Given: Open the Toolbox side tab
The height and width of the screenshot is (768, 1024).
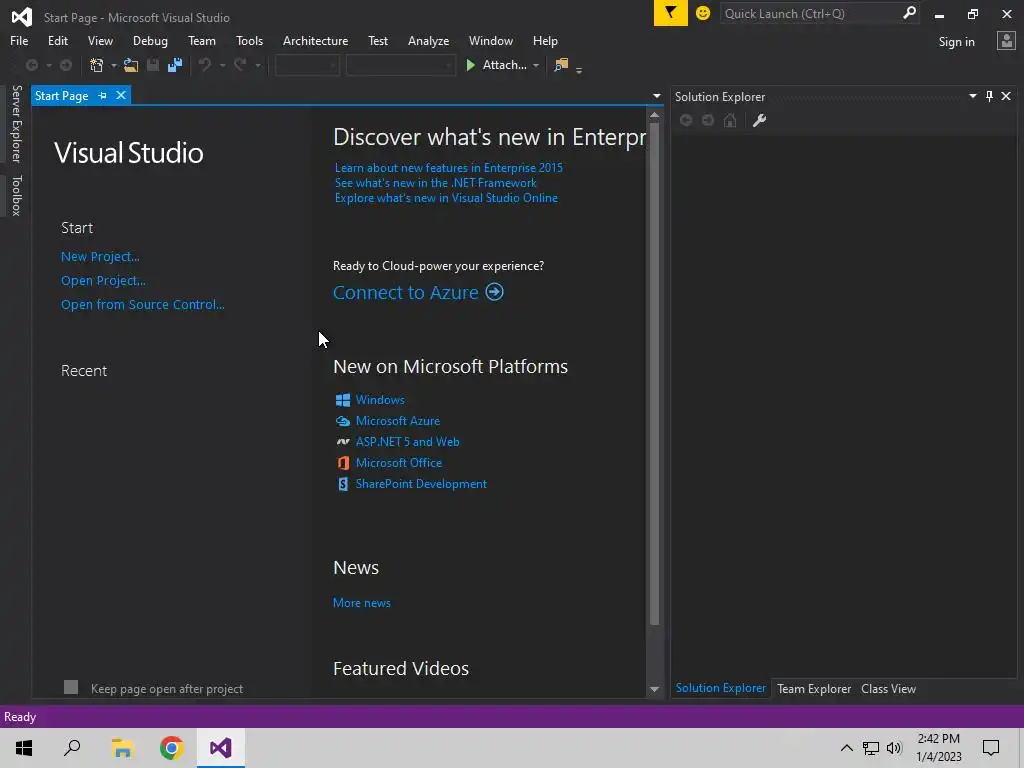Looking at the screenshot, I should (x=16, y=195).
